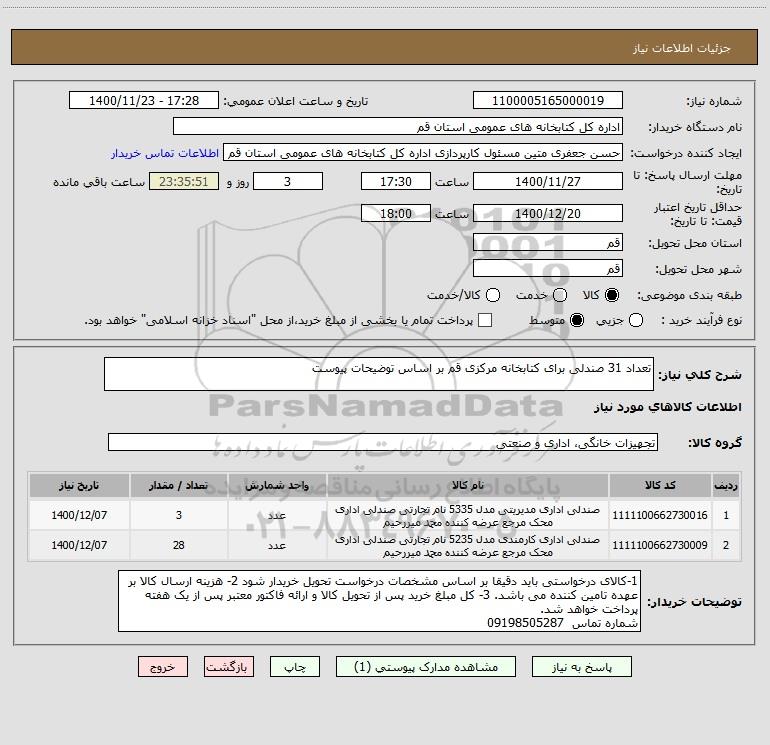Click the ردیف column header
This screenshot has width=770, height=745.
[x=726, y=486]
